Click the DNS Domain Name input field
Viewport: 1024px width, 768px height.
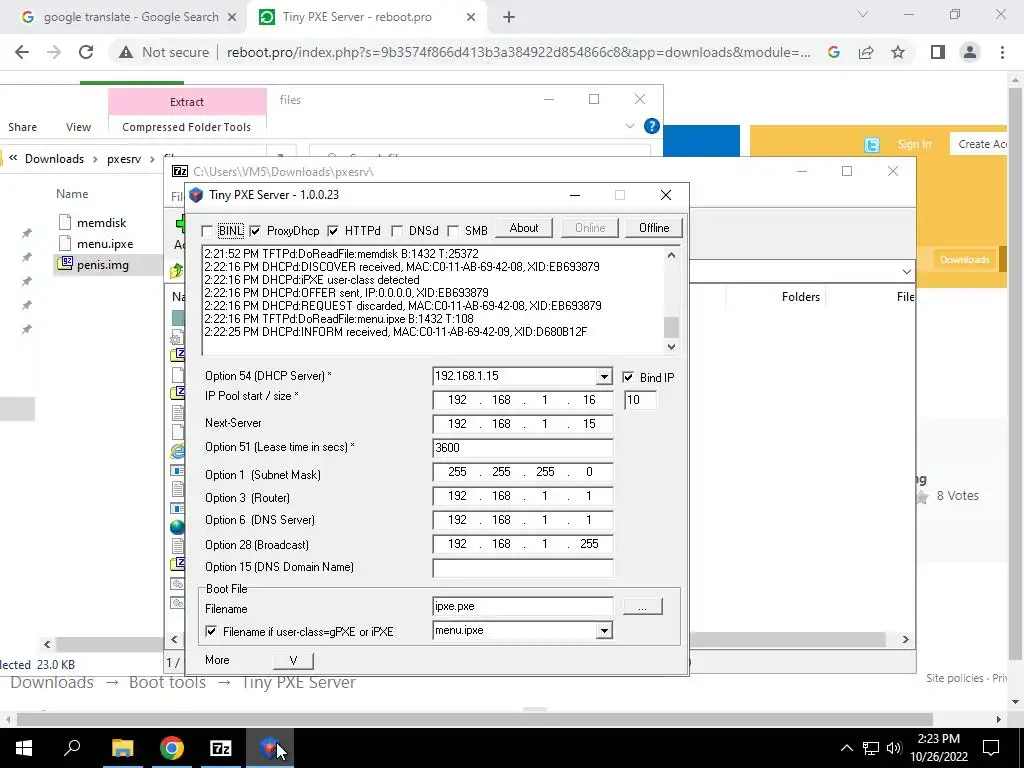[522, 567]
